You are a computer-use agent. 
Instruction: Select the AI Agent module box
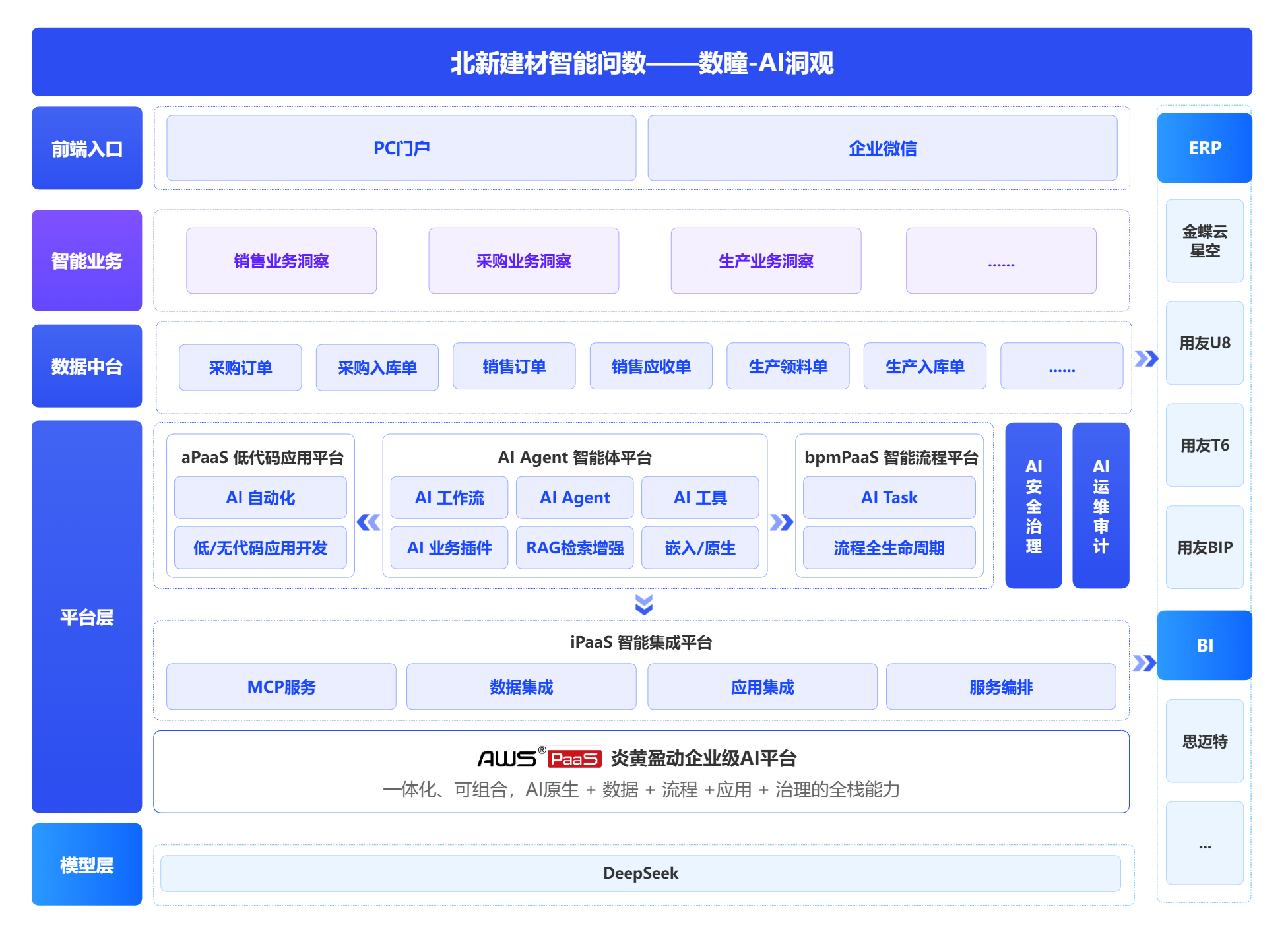click(x=574, y=497)
